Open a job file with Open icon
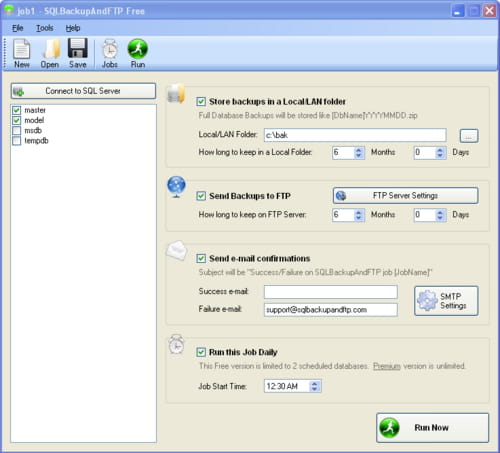 coord(51,49)
